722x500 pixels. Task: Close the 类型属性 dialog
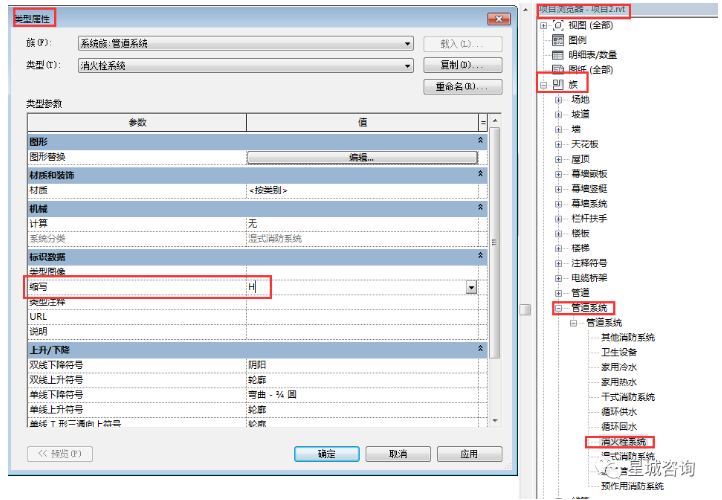[x=499, y=19]
